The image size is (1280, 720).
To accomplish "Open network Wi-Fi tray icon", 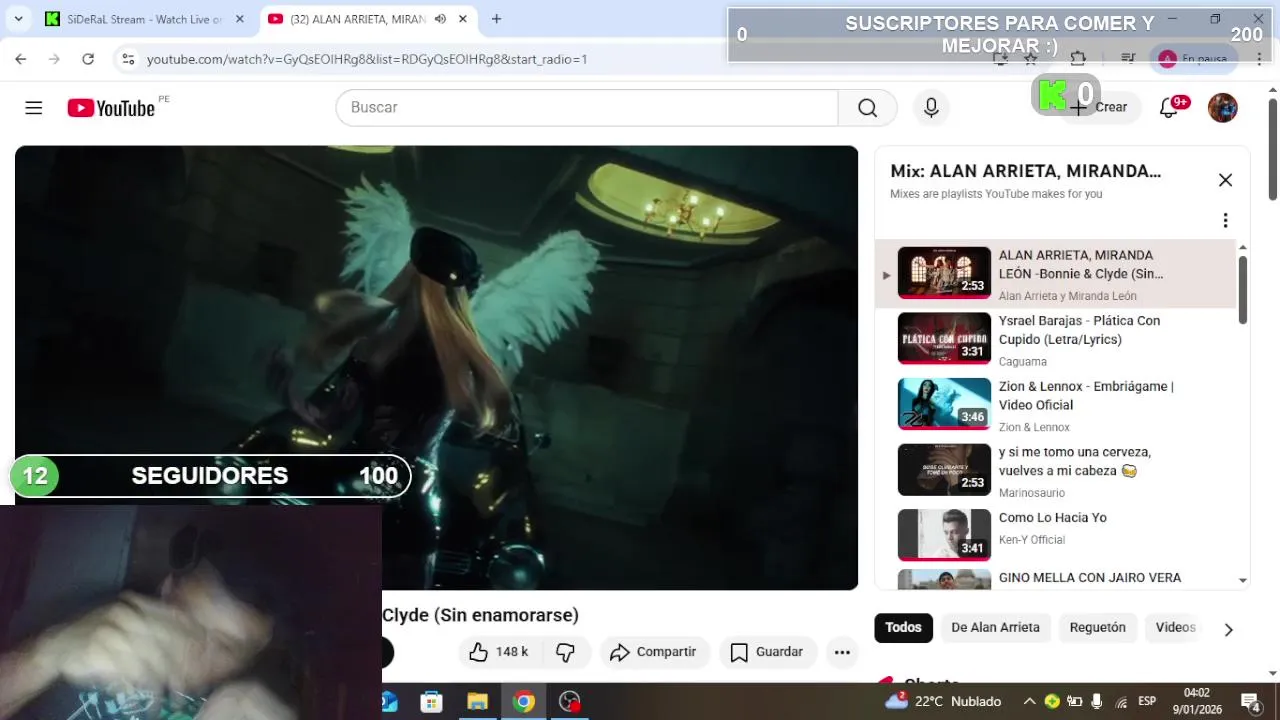I will tap(1122, 701).
